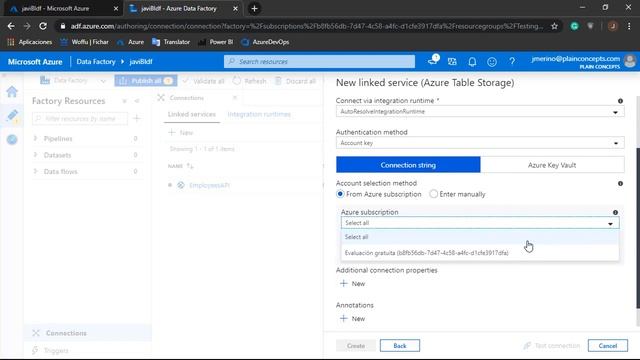Close the Connections tab with the X
Viewport: 640px width, 360px height.
pos(235,98)
